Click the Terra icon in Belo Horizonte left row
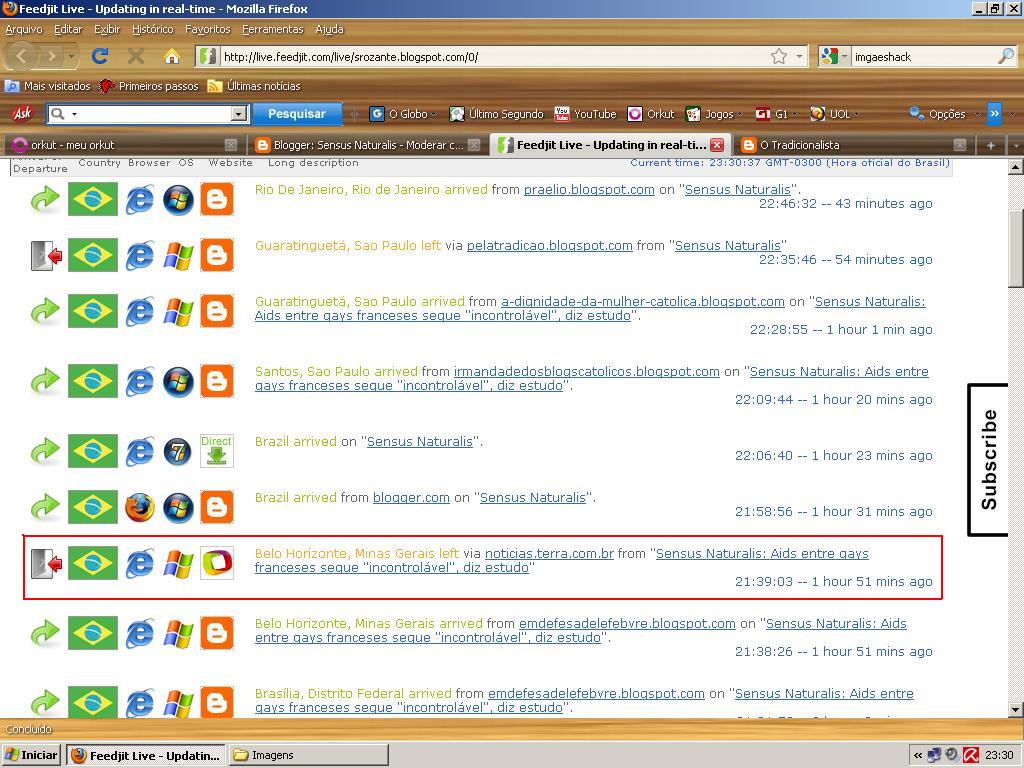This screenshot has height=768, width=1024. click(x=217, y=563)
